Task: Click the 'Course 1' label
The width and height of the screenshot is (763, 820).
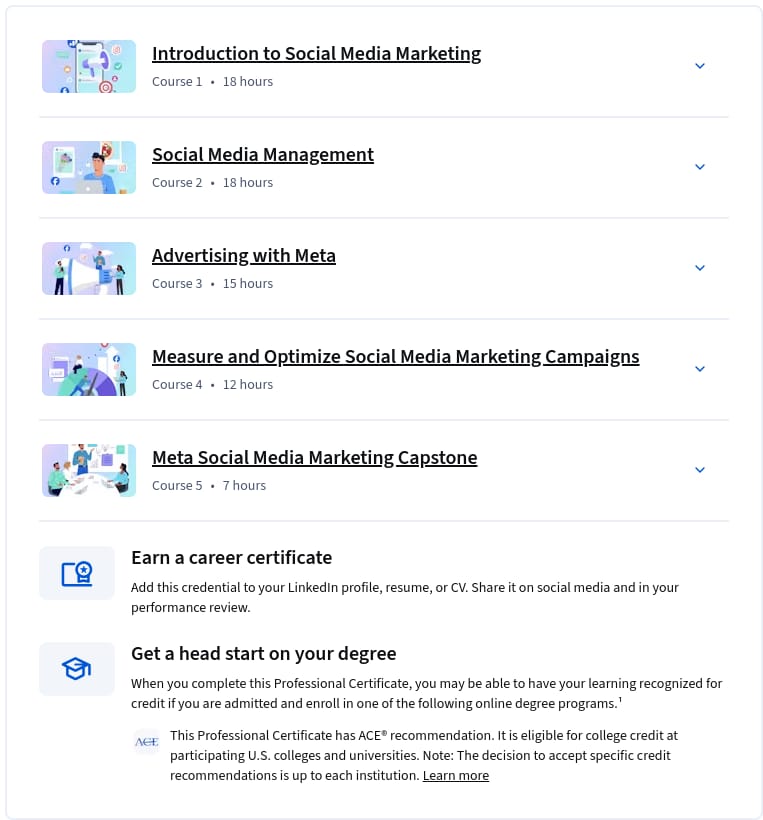Action: tap(177, 82)
